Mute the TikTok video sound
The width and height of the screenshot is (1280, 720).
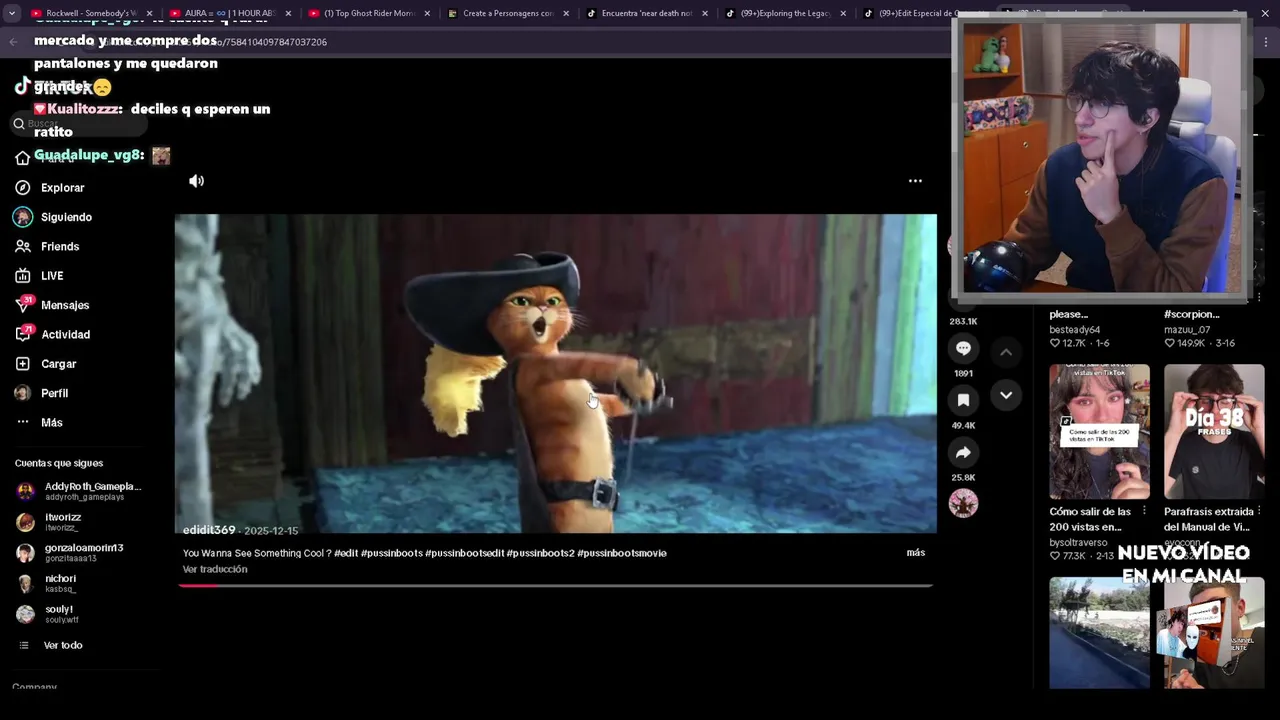click(196, 181)
